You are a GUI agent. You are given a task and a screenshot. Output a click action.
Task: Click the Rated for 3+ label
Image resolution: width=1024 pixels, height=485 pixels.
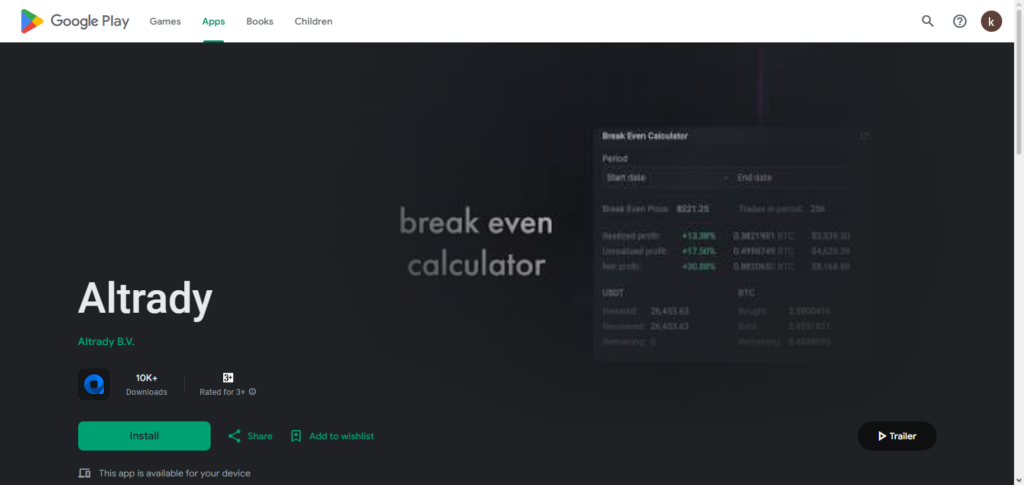(x=223, y=392)
